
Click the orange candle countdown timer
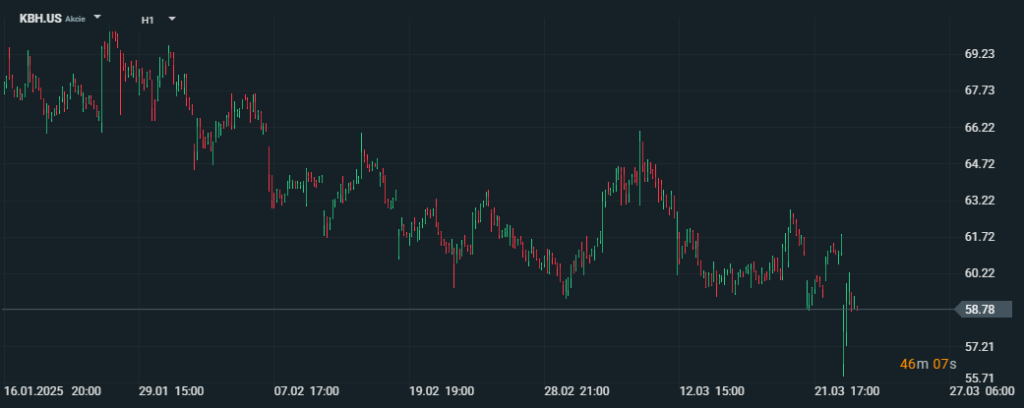[927, 364]
